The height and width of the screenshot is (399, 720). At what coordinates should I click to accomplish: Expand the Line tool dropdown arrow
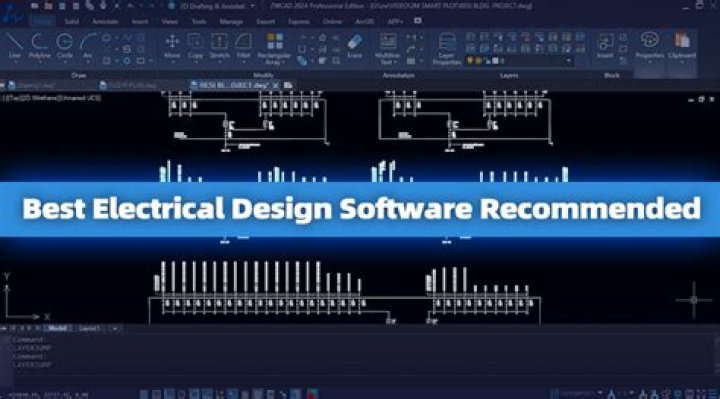point(15,62)
